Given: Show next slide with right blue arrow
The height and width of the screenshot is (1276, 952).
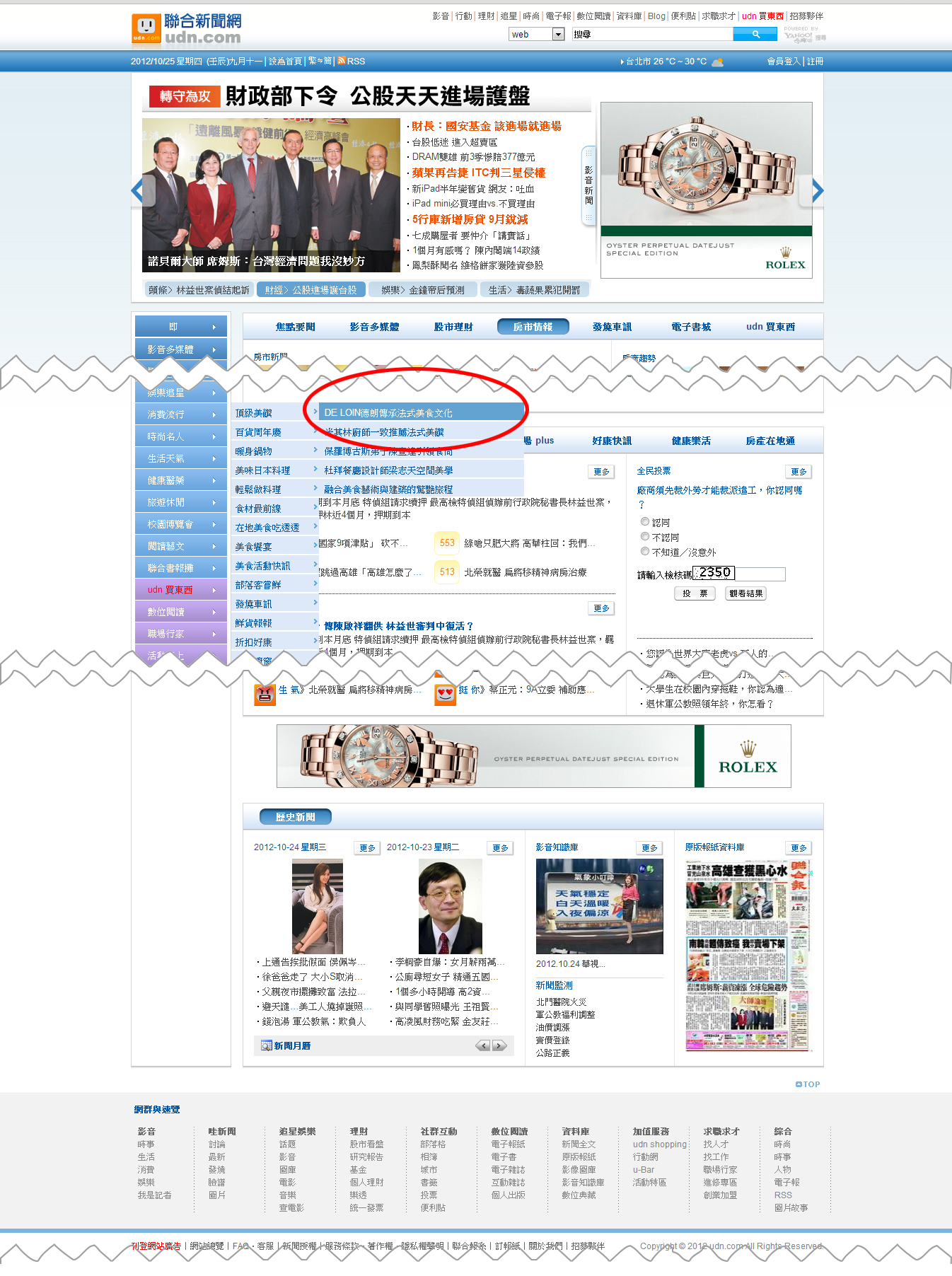Looking at the screenshot, I should click(x=818, y=190).
